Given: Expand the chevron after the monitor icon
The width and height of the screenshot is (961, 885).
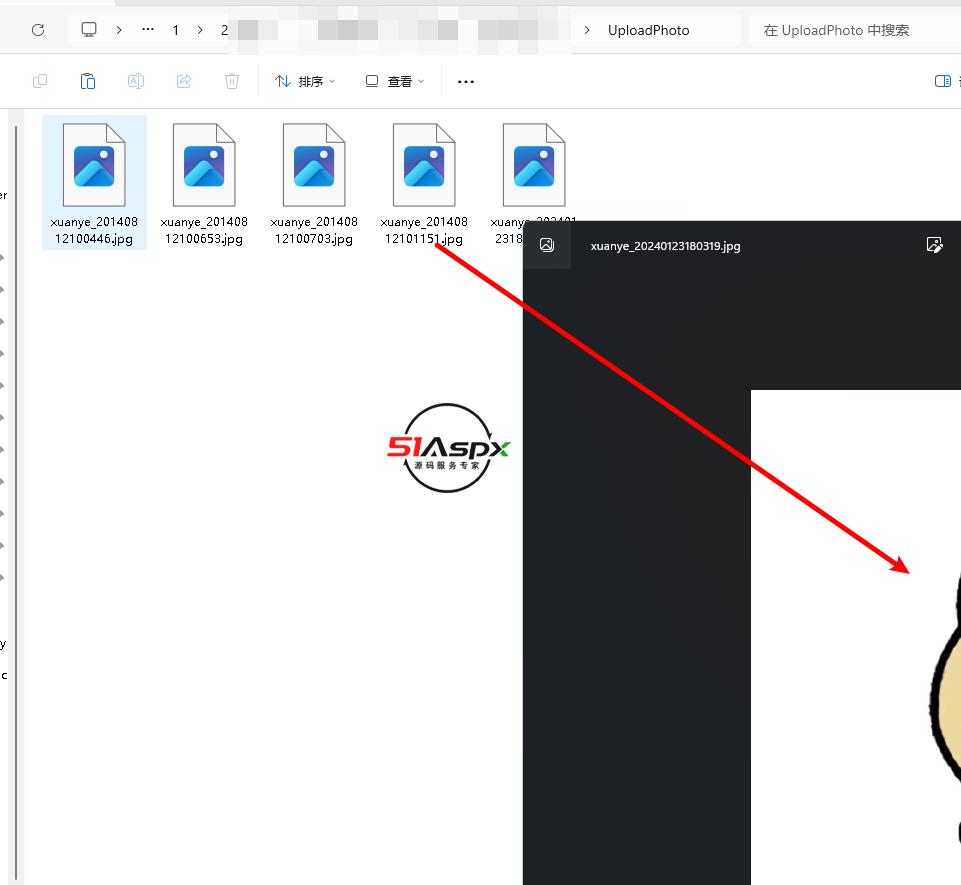Looking at the screenshot, I should pos(119,30).
